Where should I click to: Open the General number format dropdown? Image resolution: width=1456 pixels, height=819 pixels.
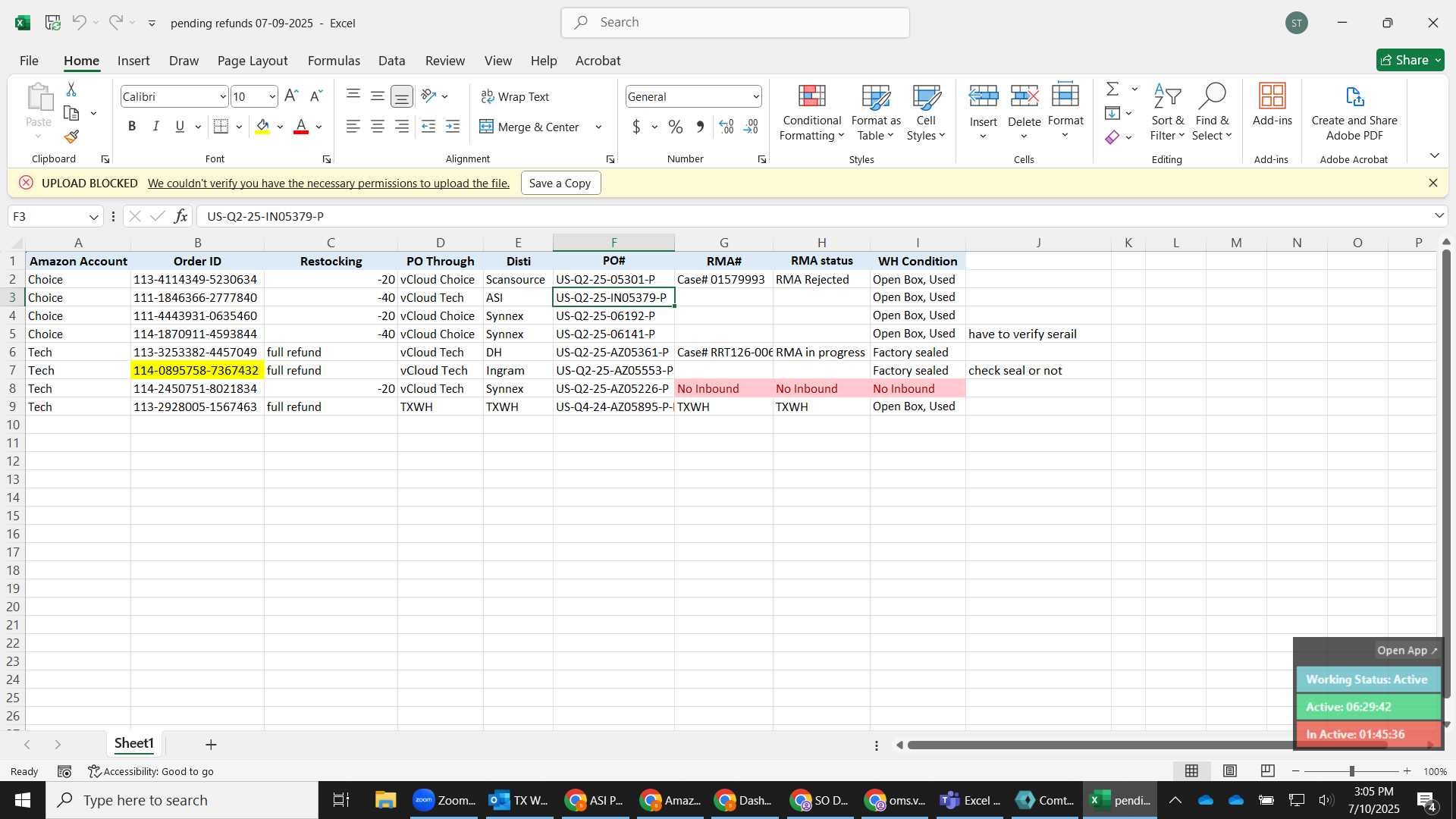756,96
